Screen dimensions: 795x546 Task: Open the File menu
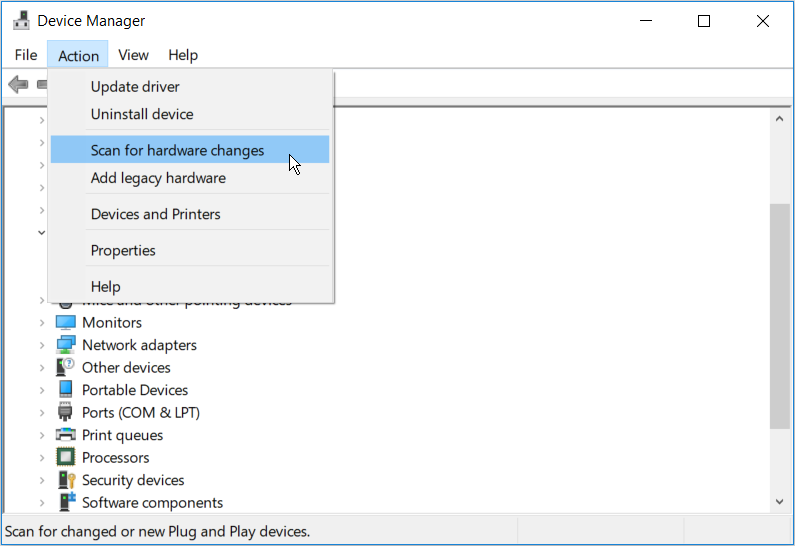click(x=26, y=55)
